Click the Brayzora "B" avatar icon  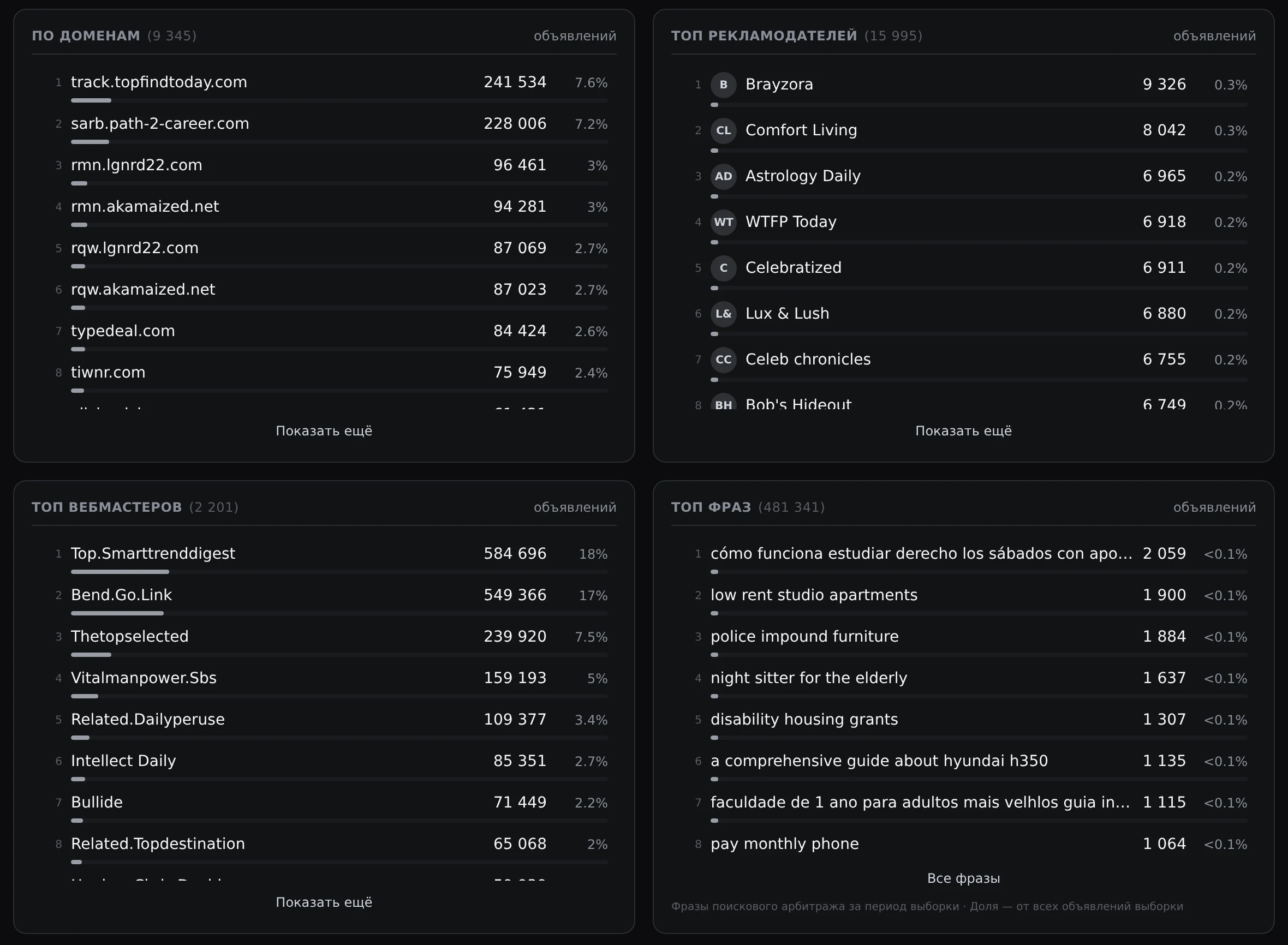click(723, 85)
